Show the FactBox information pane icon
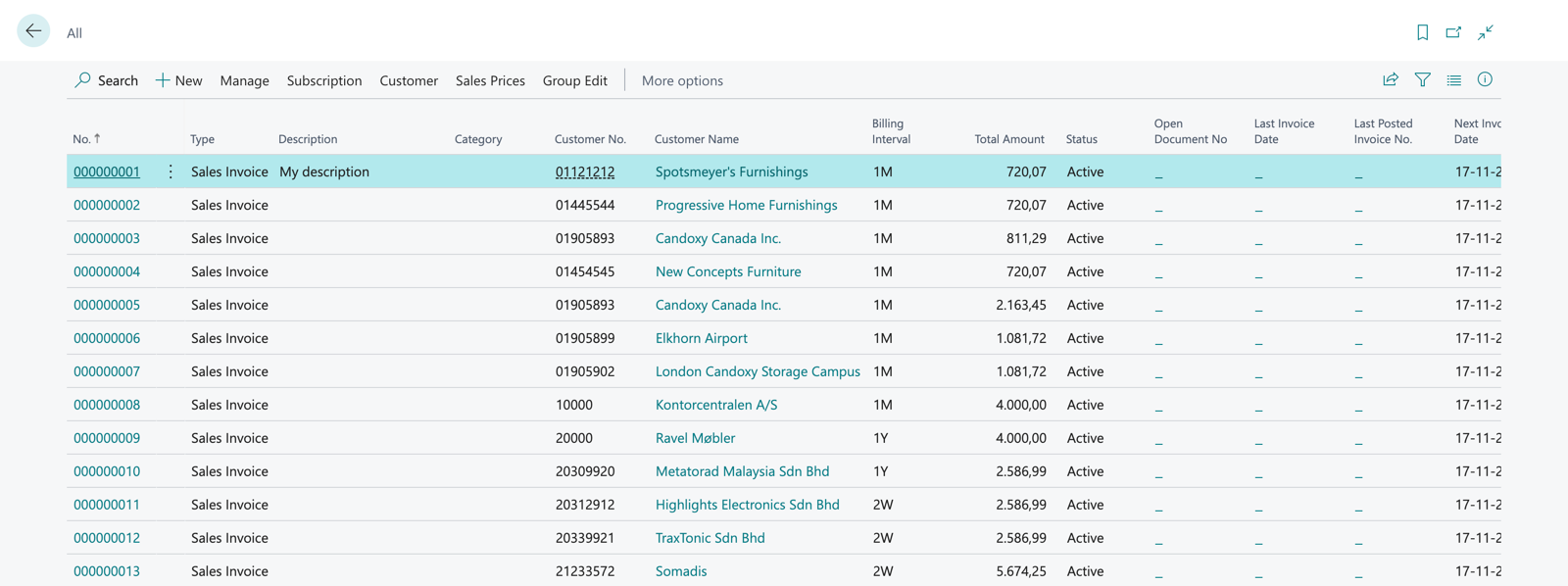 point(1485,79)
